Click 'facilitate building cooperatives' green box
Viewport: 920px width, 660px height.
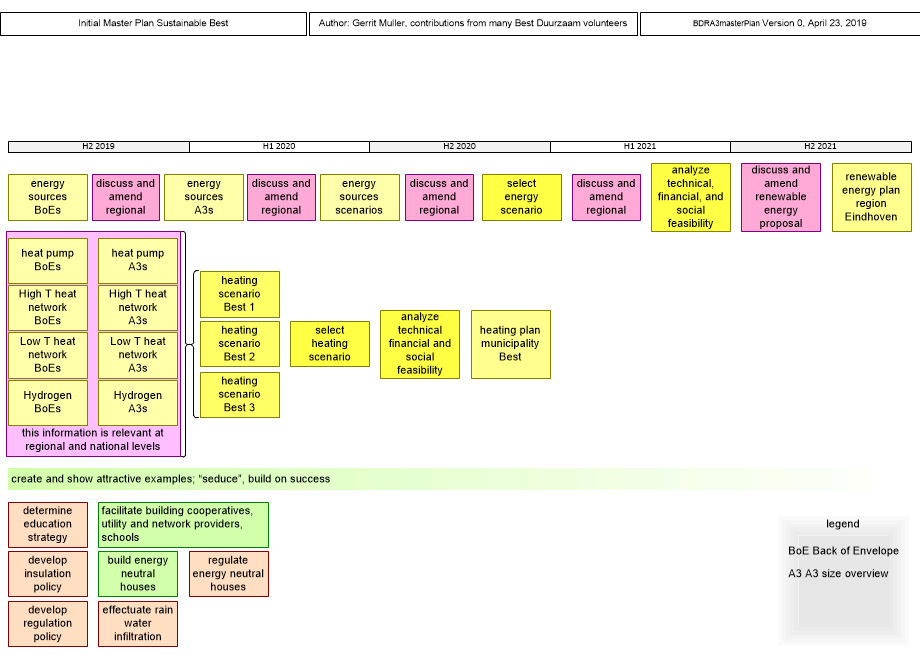click(183, 524)
